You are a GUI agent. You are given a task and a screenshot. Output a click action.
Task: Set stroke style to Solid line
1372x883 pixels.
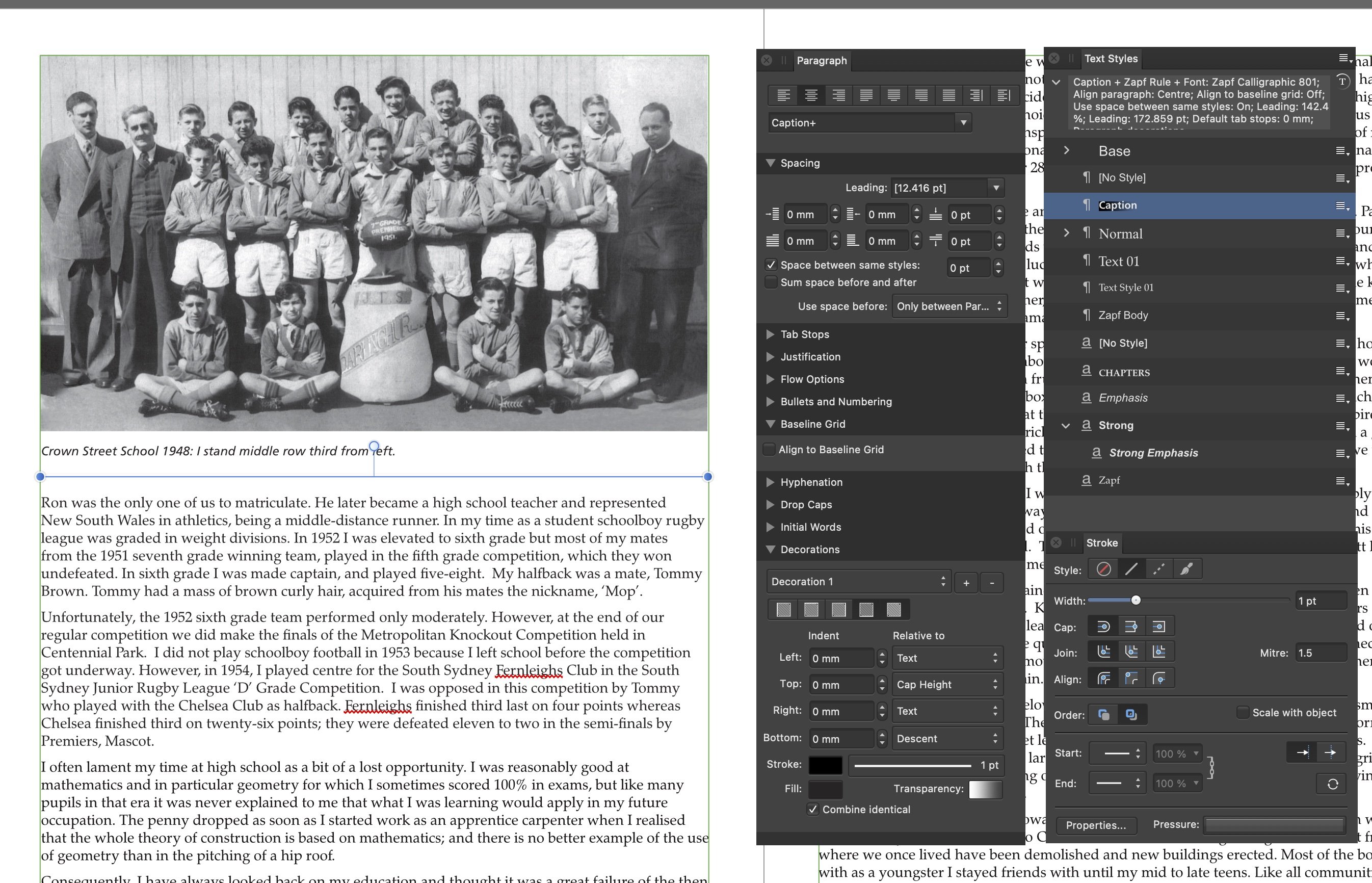1131,569
